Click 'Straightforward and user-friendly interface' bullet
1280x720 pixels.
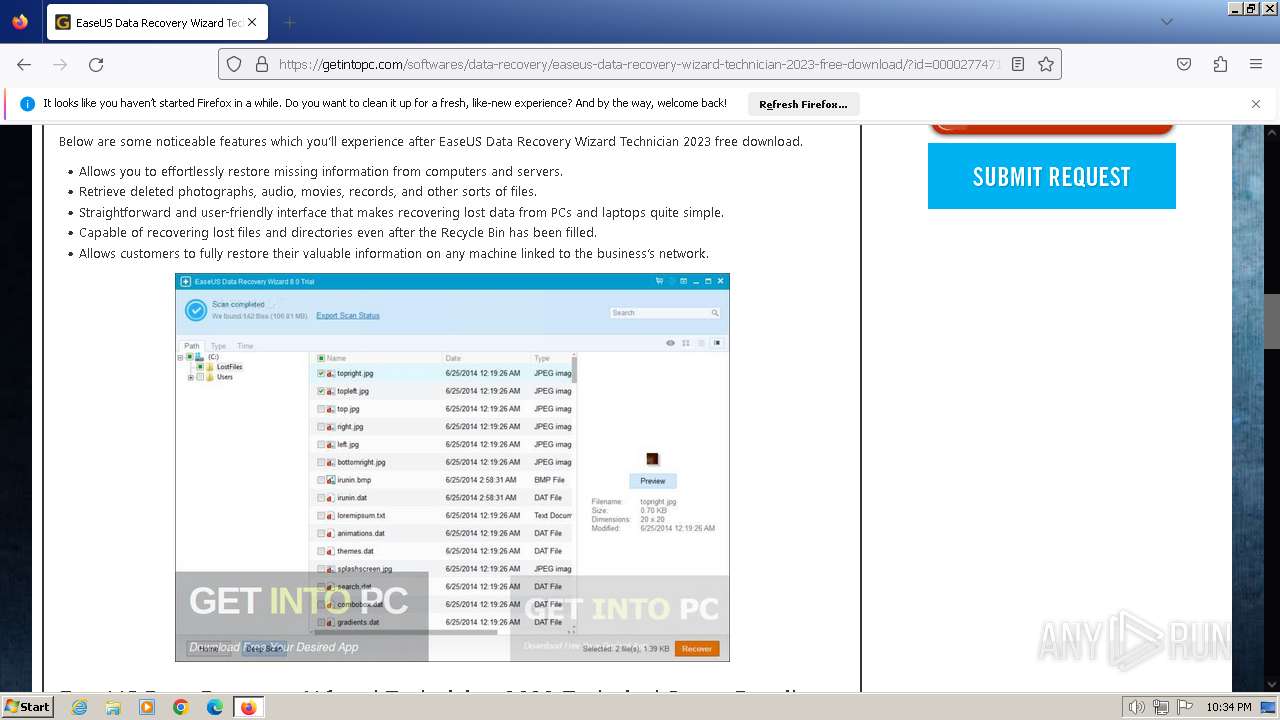point(401,212)
